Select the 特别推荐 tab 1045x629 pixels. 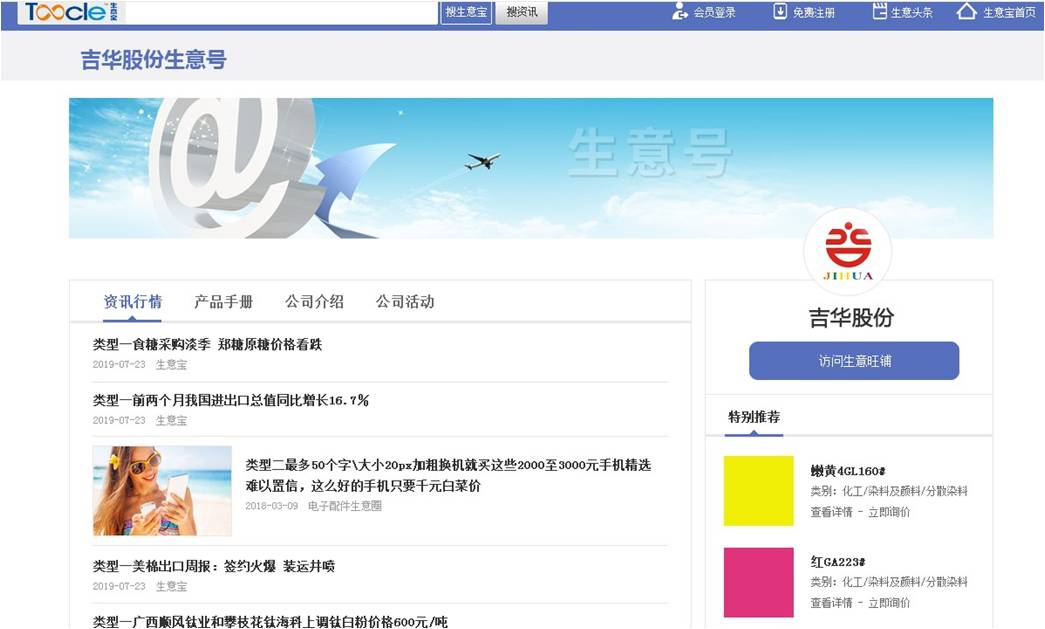pyautogui.click(x=754, y=417)
